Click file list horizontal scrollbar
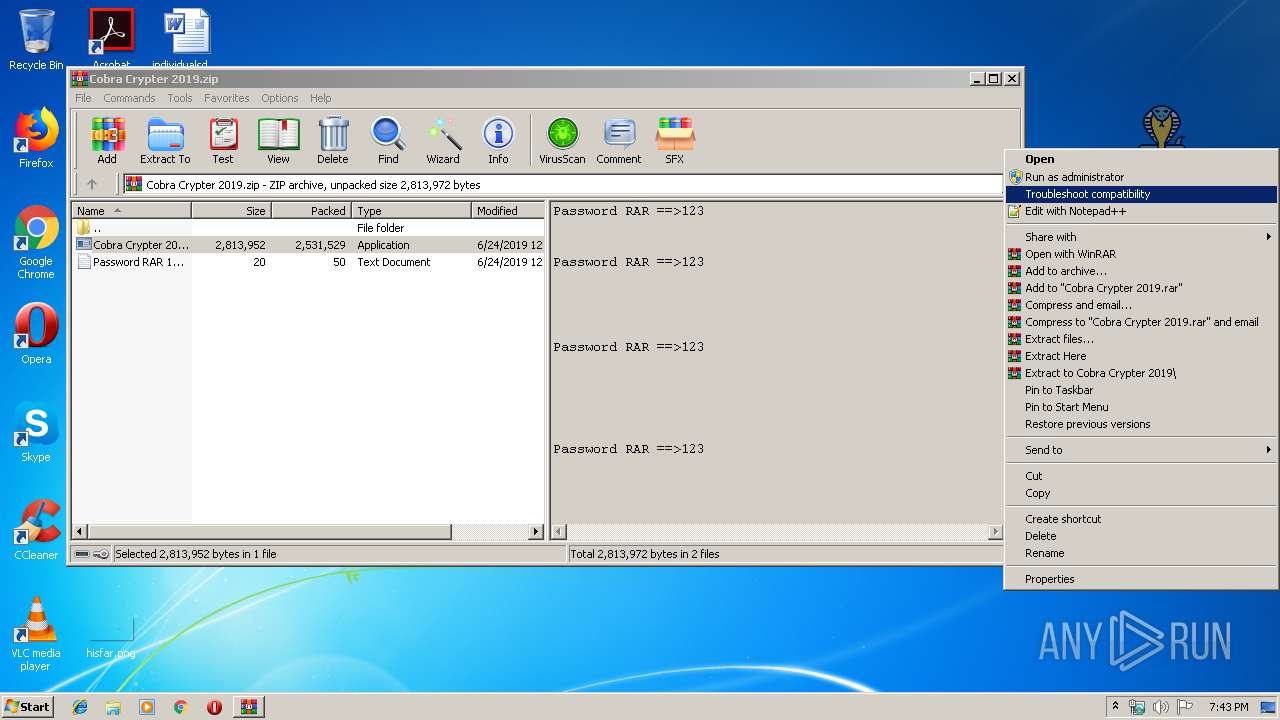This screenshot has height=720, width=1280. click(308, 532)
